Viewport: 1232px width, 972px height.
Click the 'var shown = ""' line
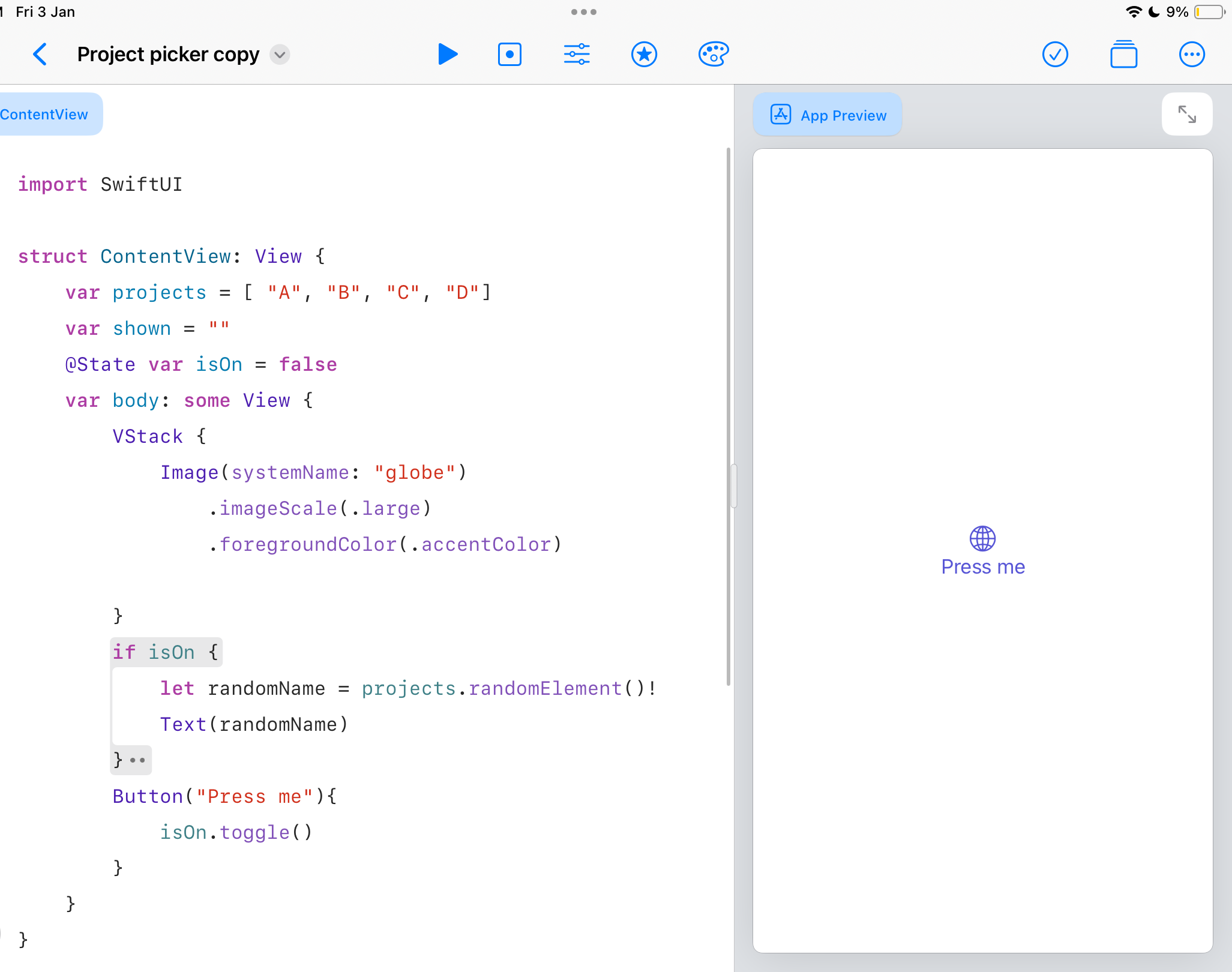coord(148,328)
